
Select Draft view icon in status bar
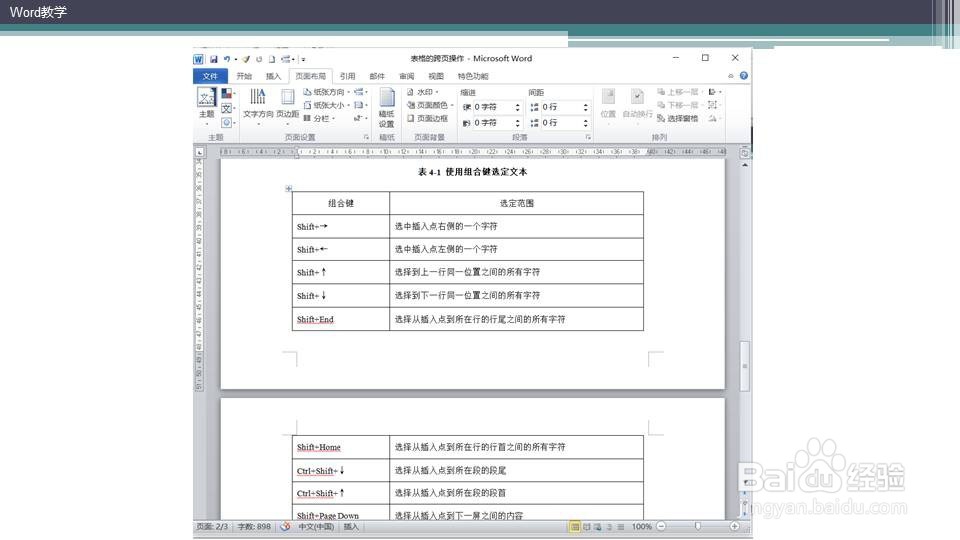point(620,527)
